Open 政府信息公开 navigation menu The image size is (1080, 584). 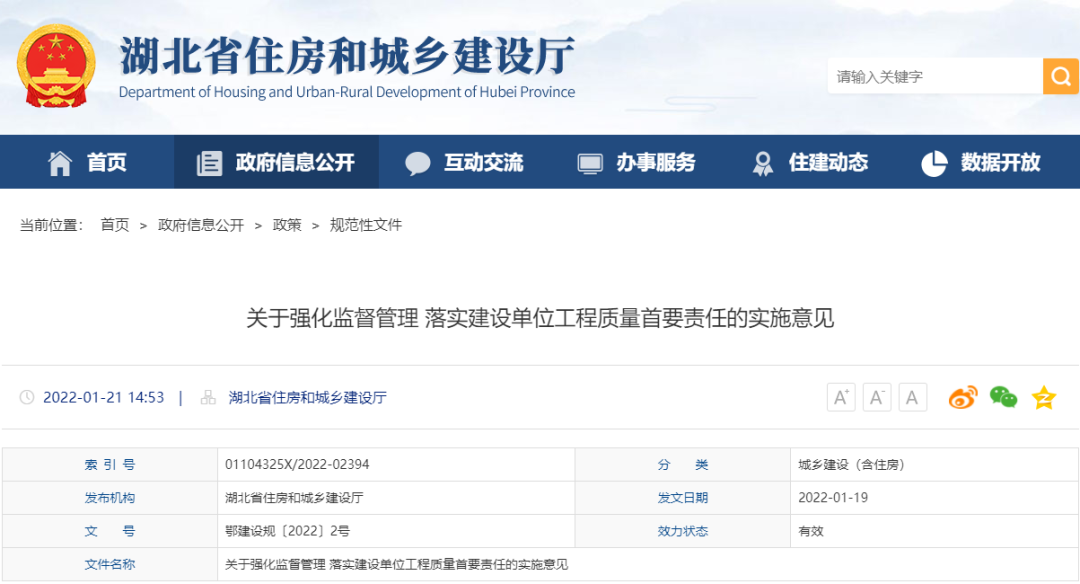(x=276, y=162)
